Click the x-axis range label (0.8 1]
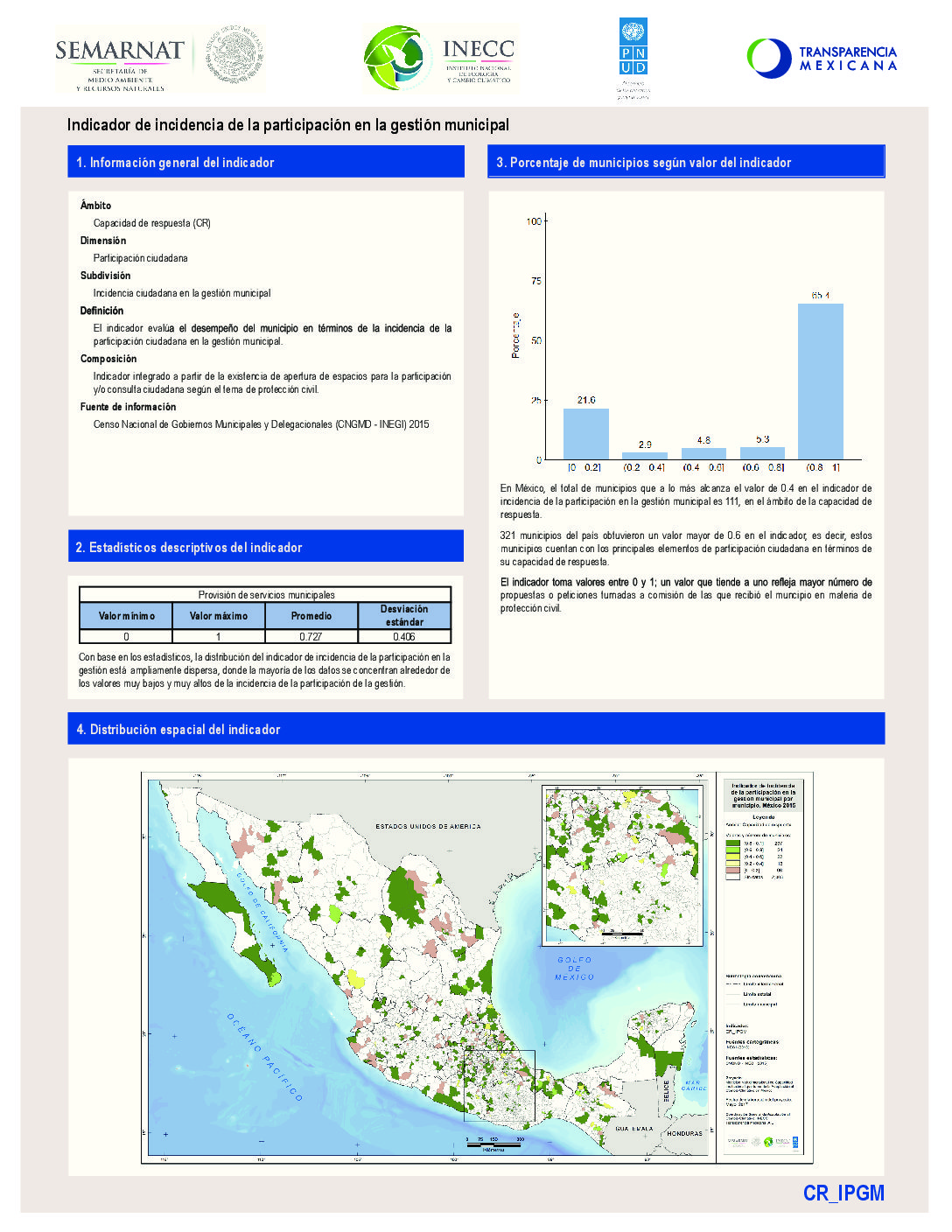Viewport: 952px width, 1232px height. (822, 467)
